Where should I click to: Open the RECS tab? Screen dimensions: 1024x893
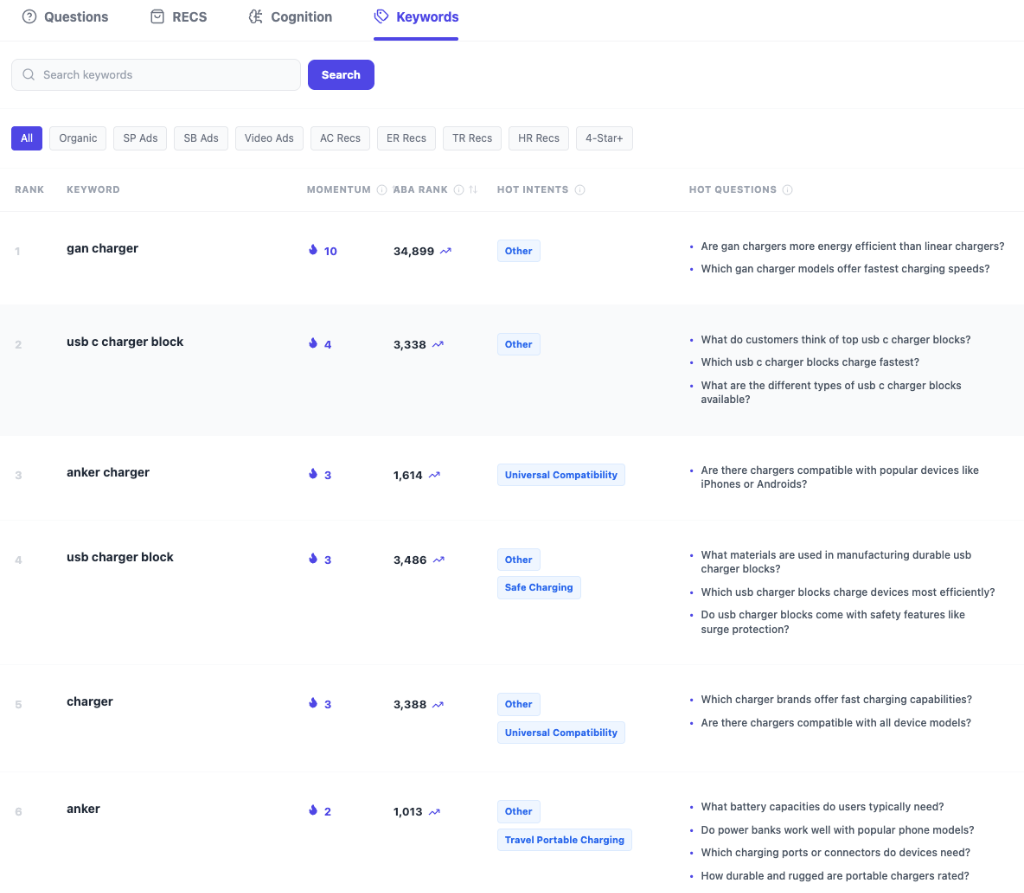pos(178,17)
